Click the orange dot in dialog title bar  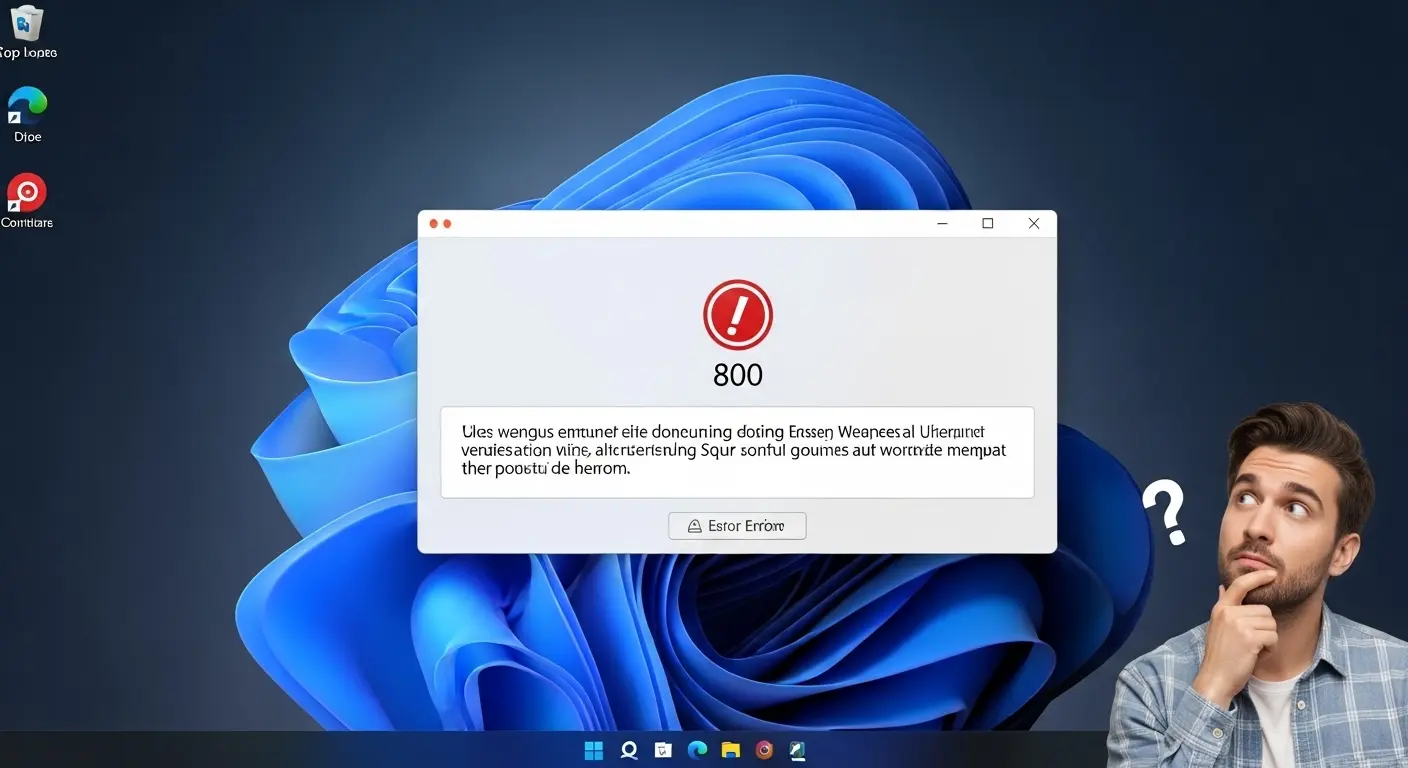pos(447,224)
